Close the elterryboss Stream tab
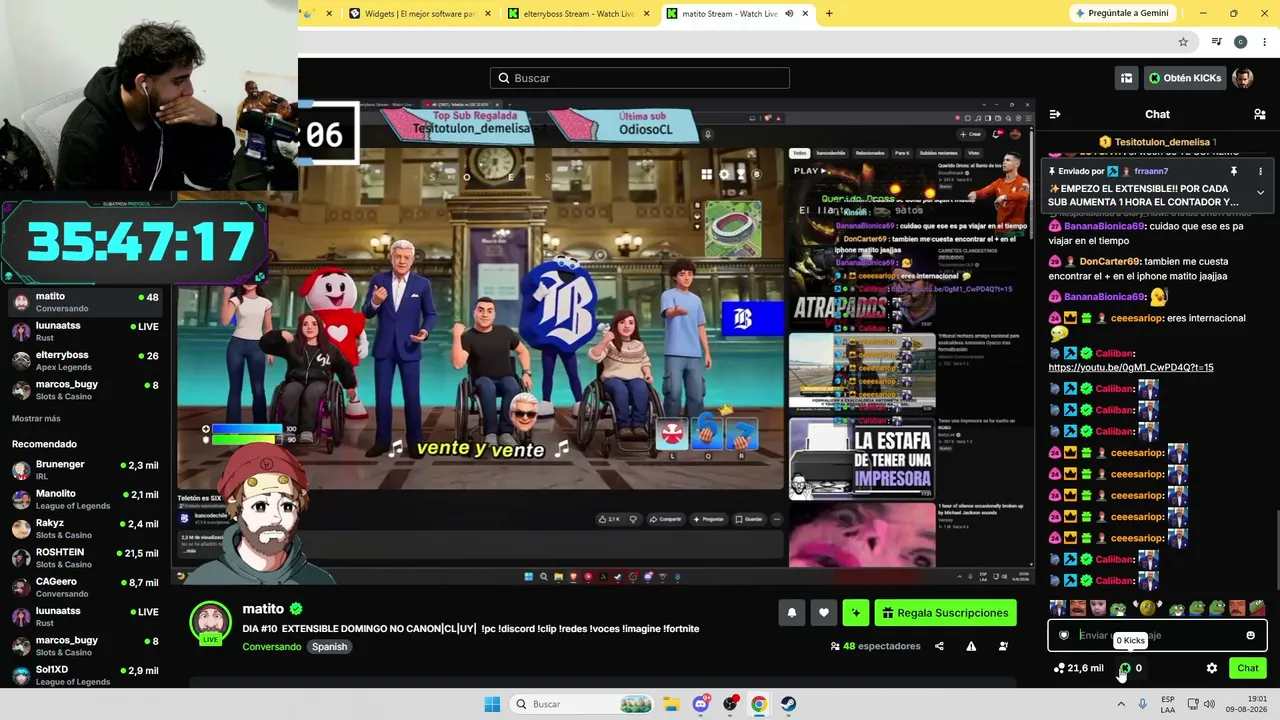1280x720 pixels. [647, 14]
